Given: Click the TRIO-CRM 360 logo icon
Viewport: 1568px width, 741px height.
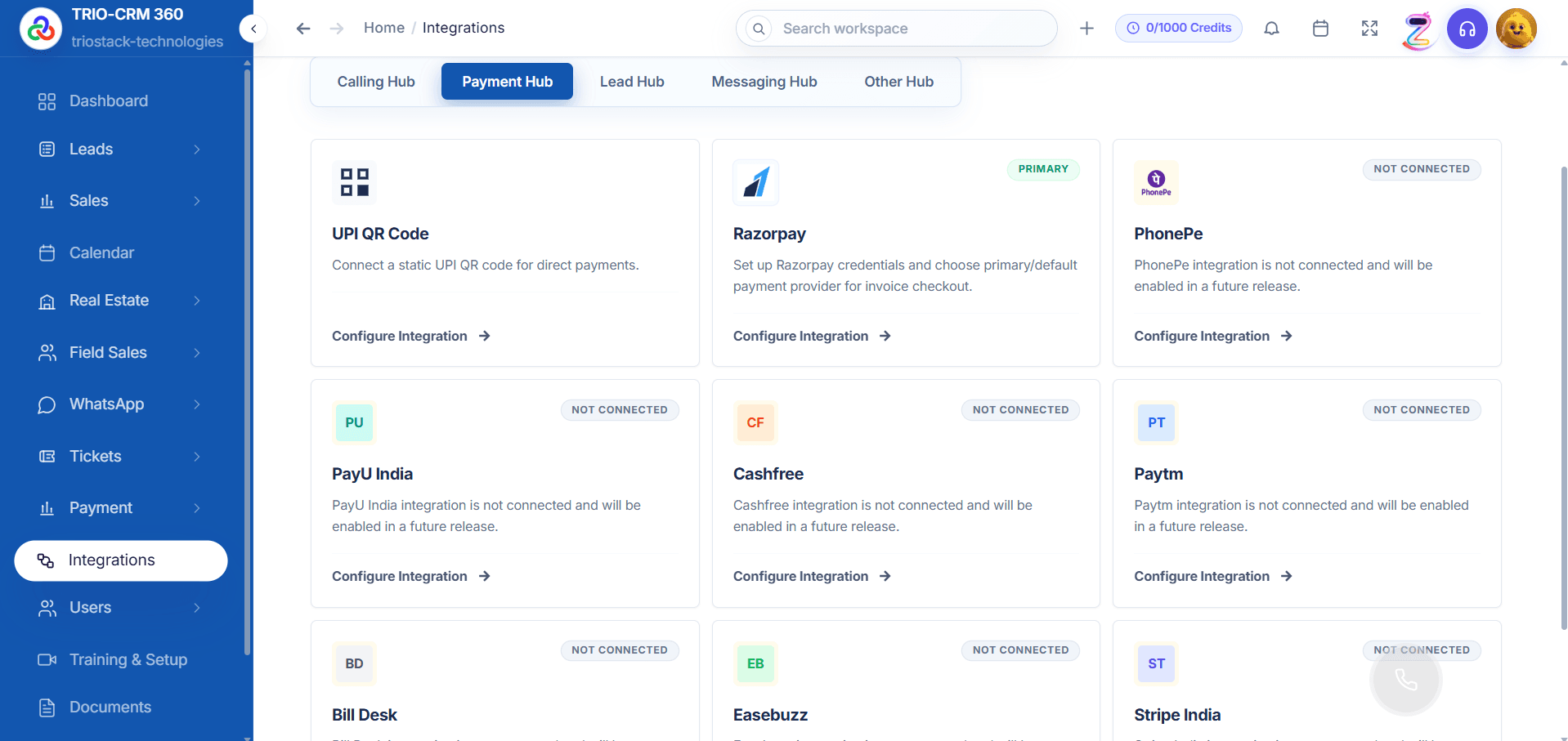Looking at the screenshot, I should tap(41, 29).
